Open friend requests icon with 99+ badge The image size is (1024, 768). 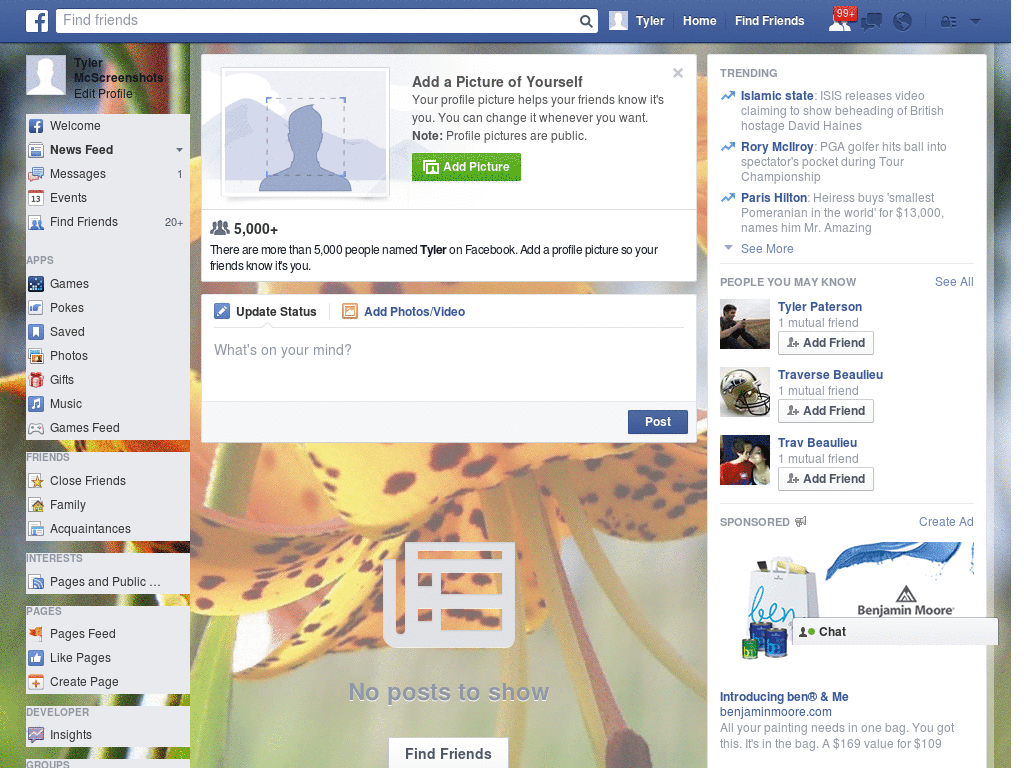(x=841, y=20)
